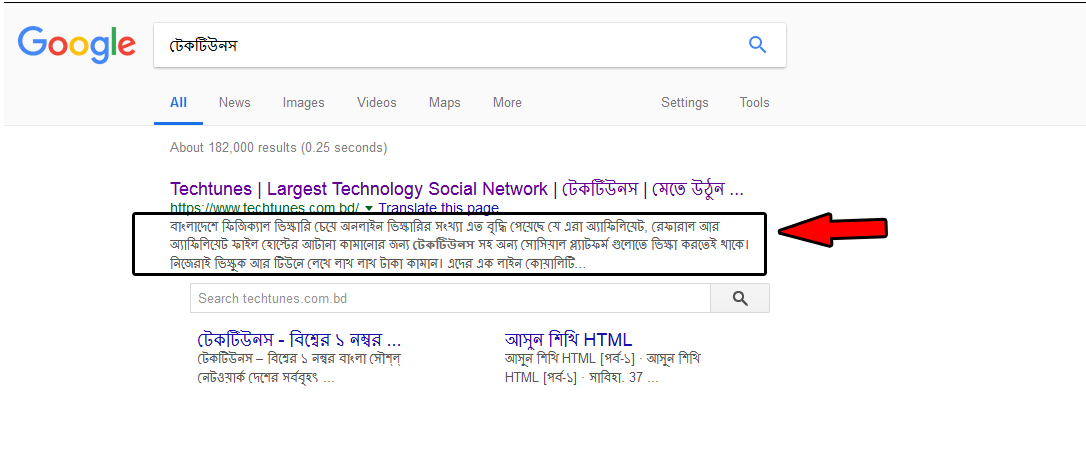
Task: Click the sitelink snippet নেটওয়ার্ক দেশের সর্ববৃহৎ
Action: tap(267, 380)
